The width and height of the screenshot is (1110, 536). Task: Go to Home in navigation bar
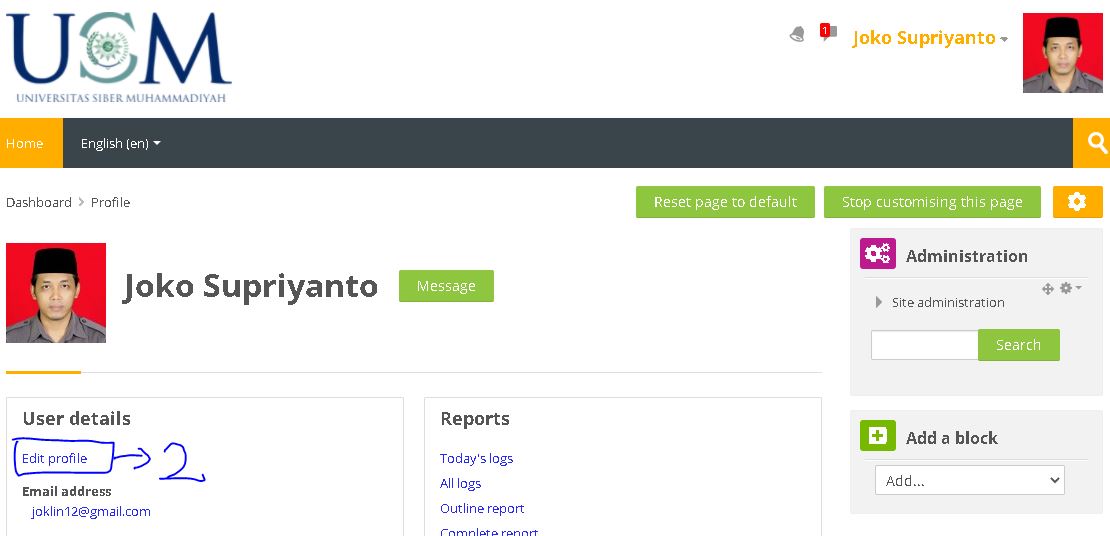(25, 143)
